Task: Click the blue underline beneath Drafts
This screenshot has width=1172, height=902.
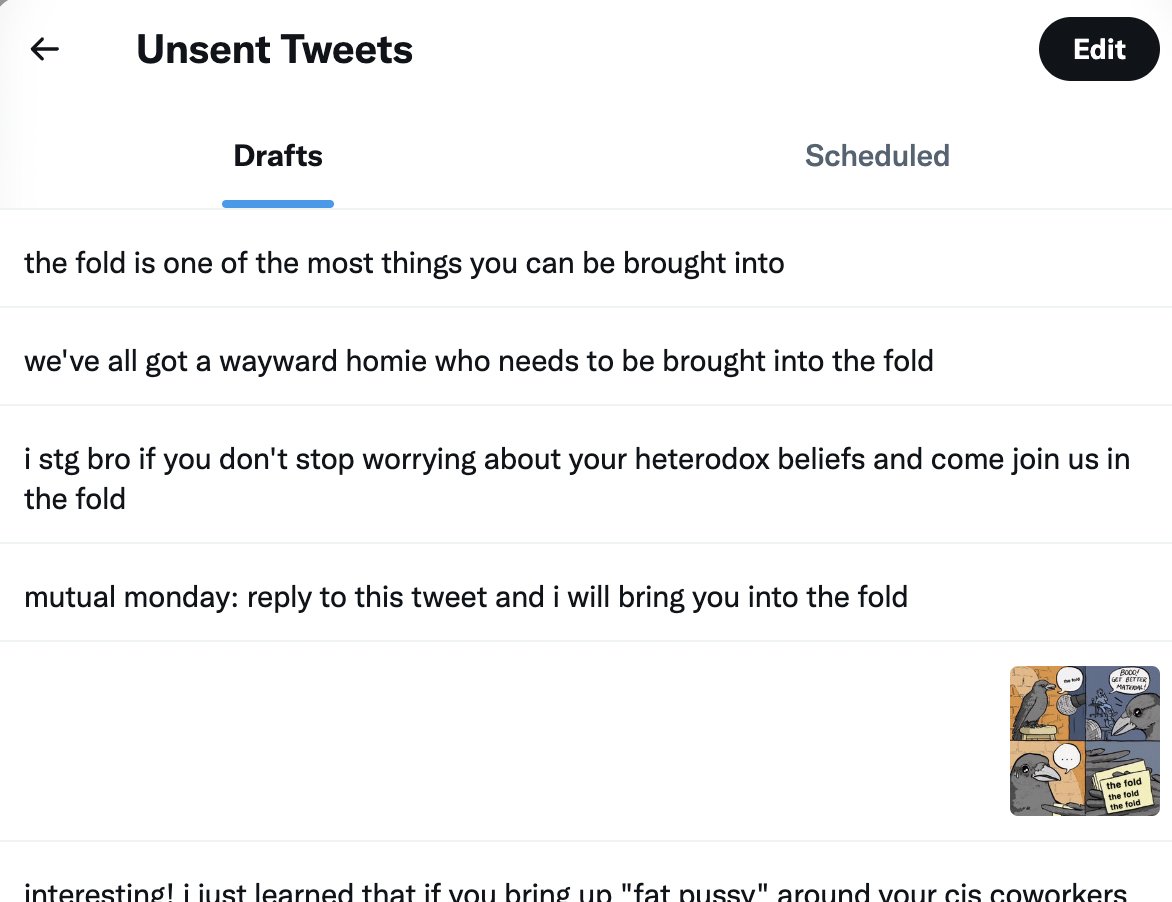Action: [278, 204]
